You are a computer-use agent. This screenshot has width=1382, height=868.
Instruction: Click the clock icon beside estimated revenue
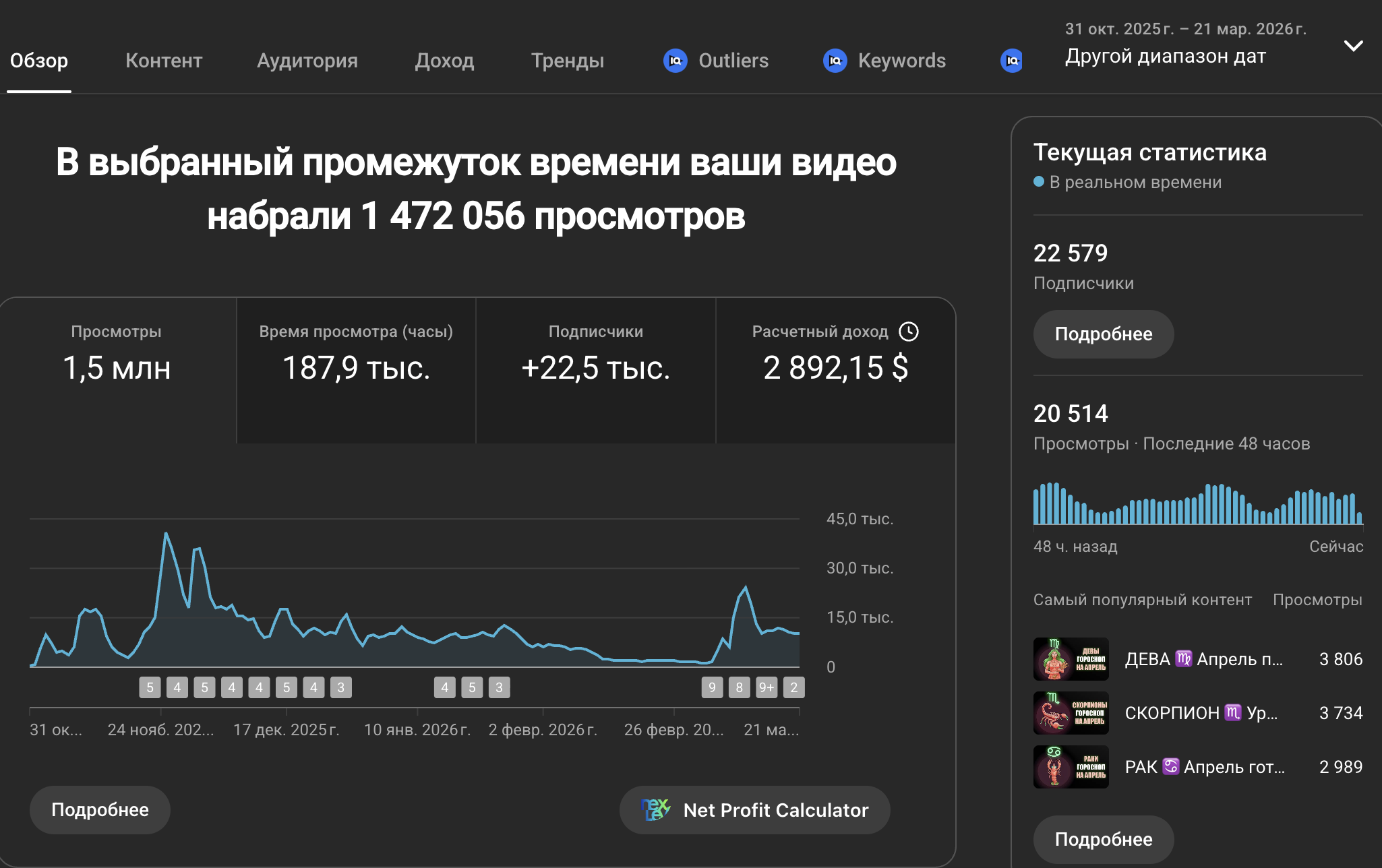909,332
